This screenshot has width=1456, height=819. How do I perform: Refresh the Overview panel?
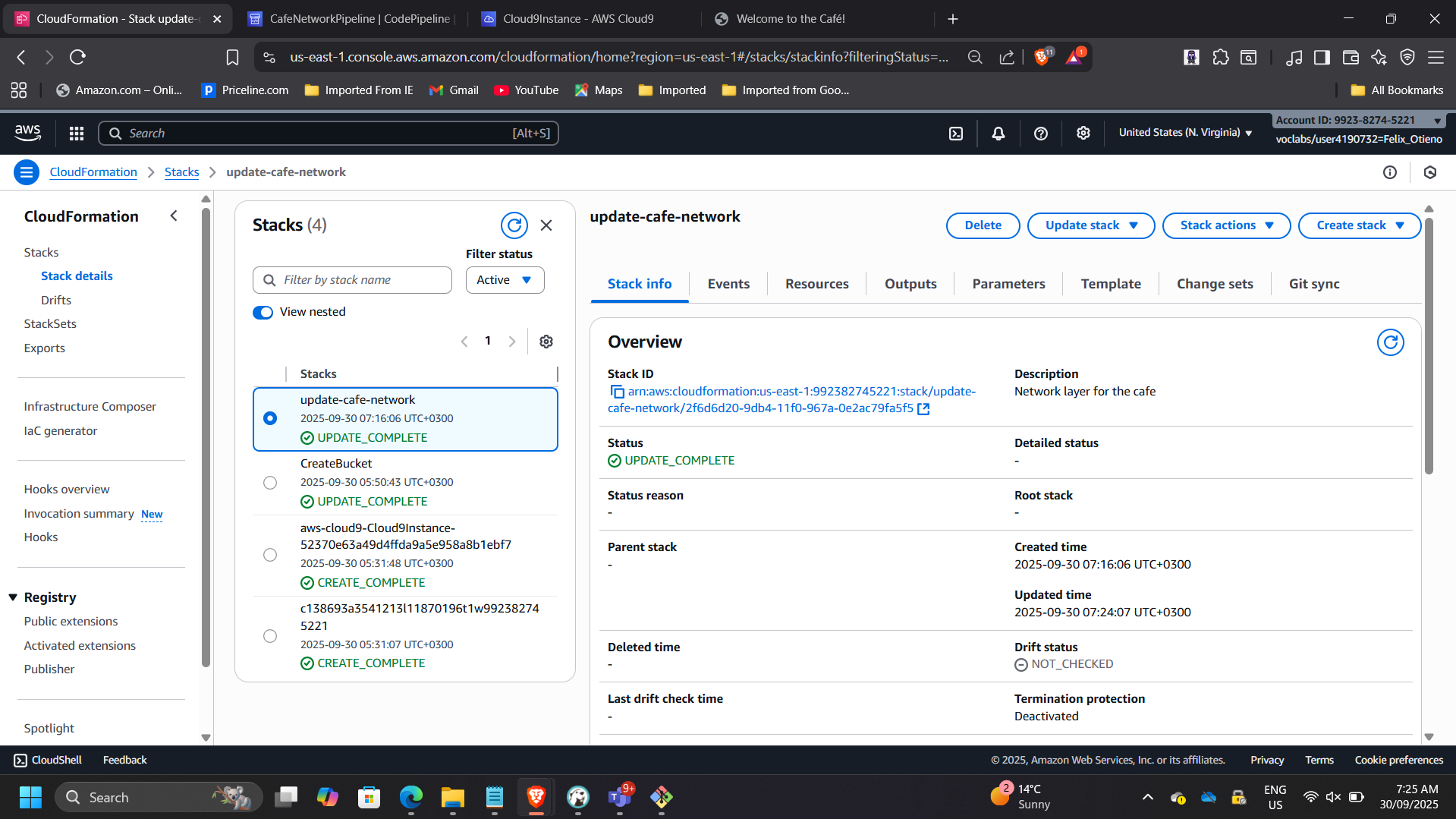click(x=1390, y=342)
